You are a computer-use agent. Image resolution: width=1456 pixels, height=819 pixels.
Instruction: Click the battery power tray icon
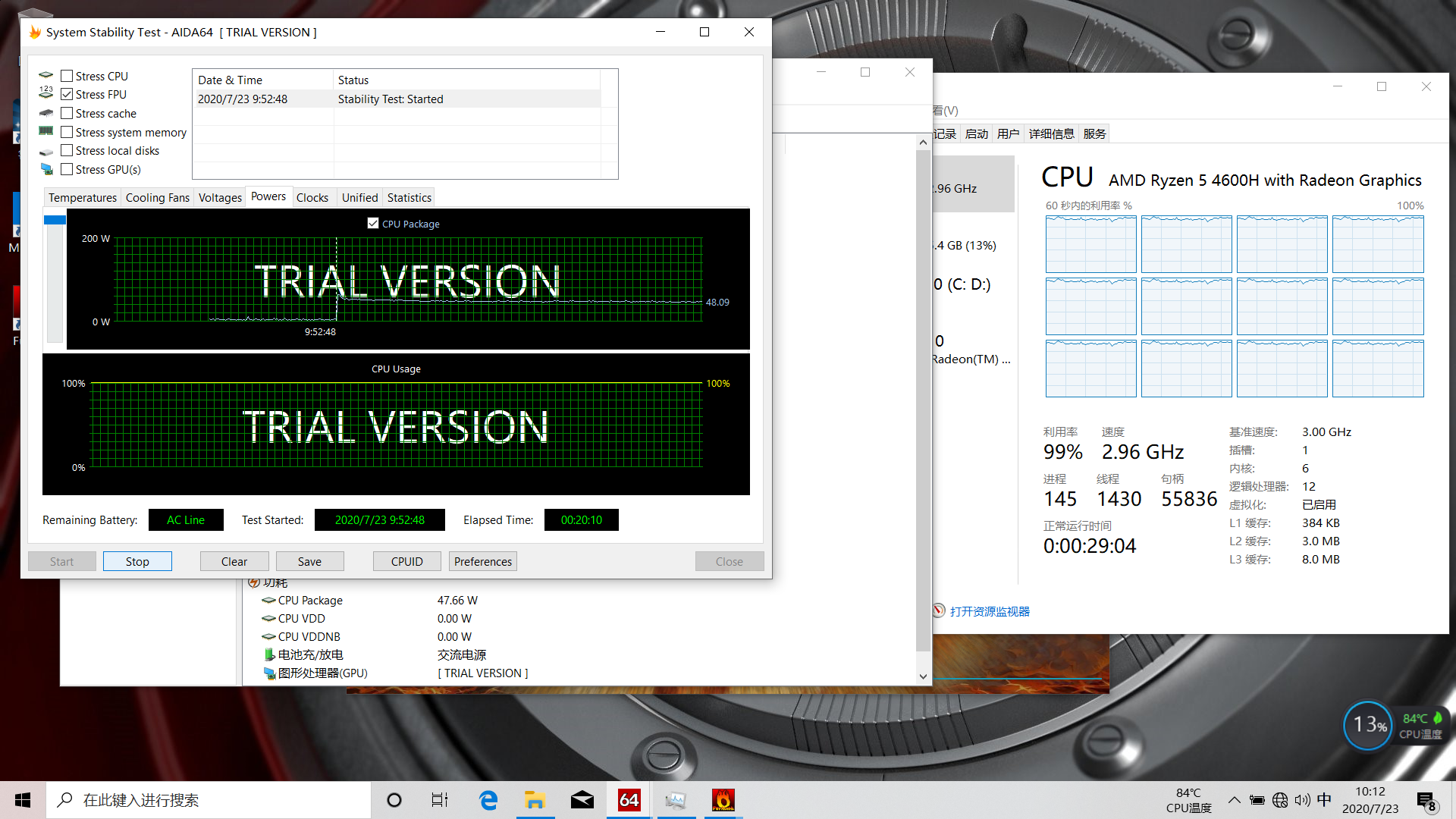[1257, 800]
